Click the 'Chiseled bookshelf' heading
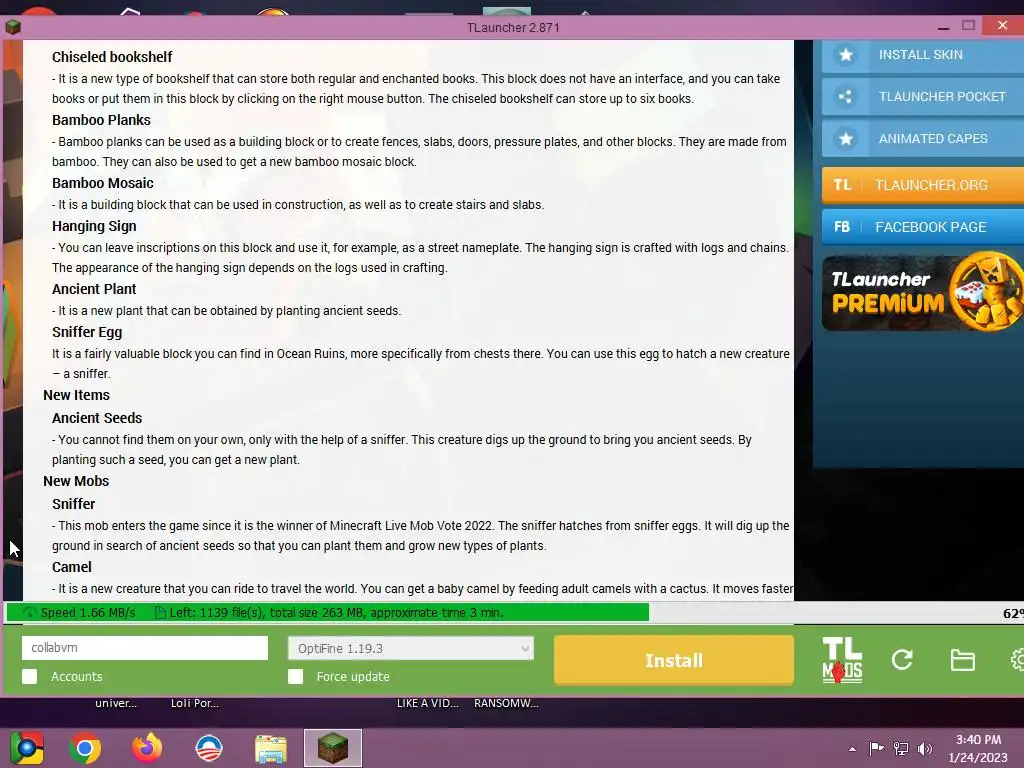Screen dimensions: 1024x768 [x=112, y=57]
